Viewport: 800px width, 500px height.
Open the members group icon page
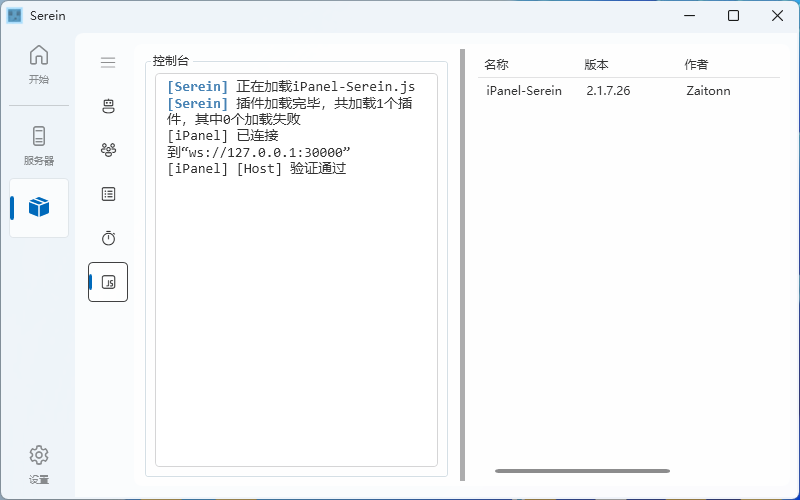click(108, 150)
